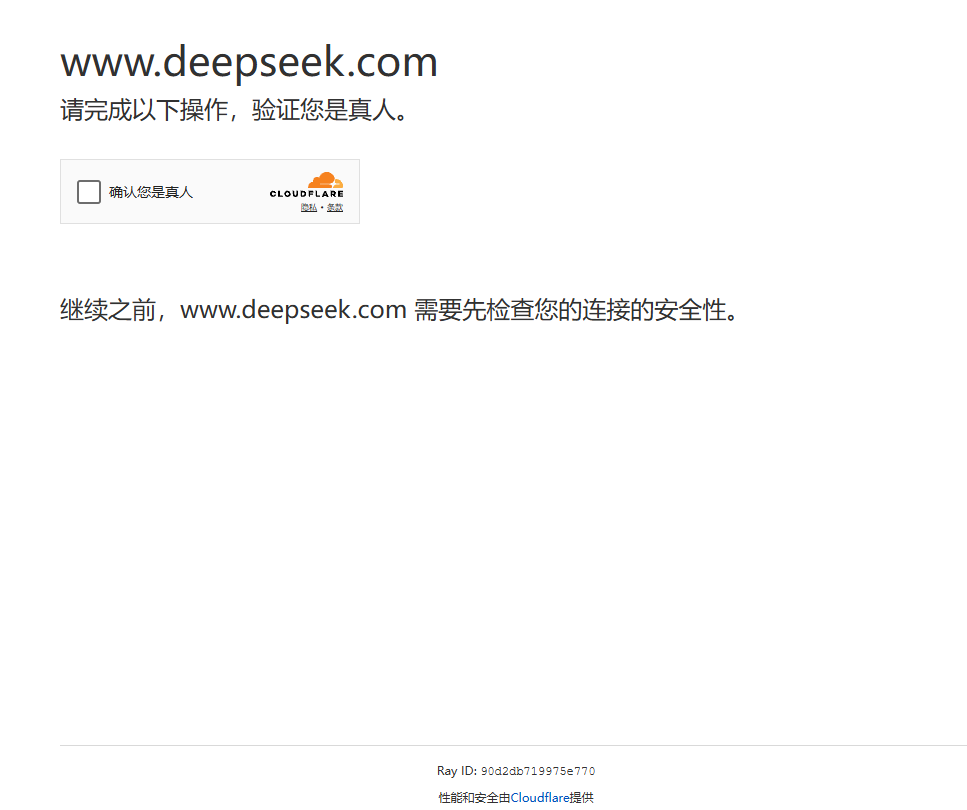Click the CLOUDFLARE wordmark text

click(x=307, y=194)
